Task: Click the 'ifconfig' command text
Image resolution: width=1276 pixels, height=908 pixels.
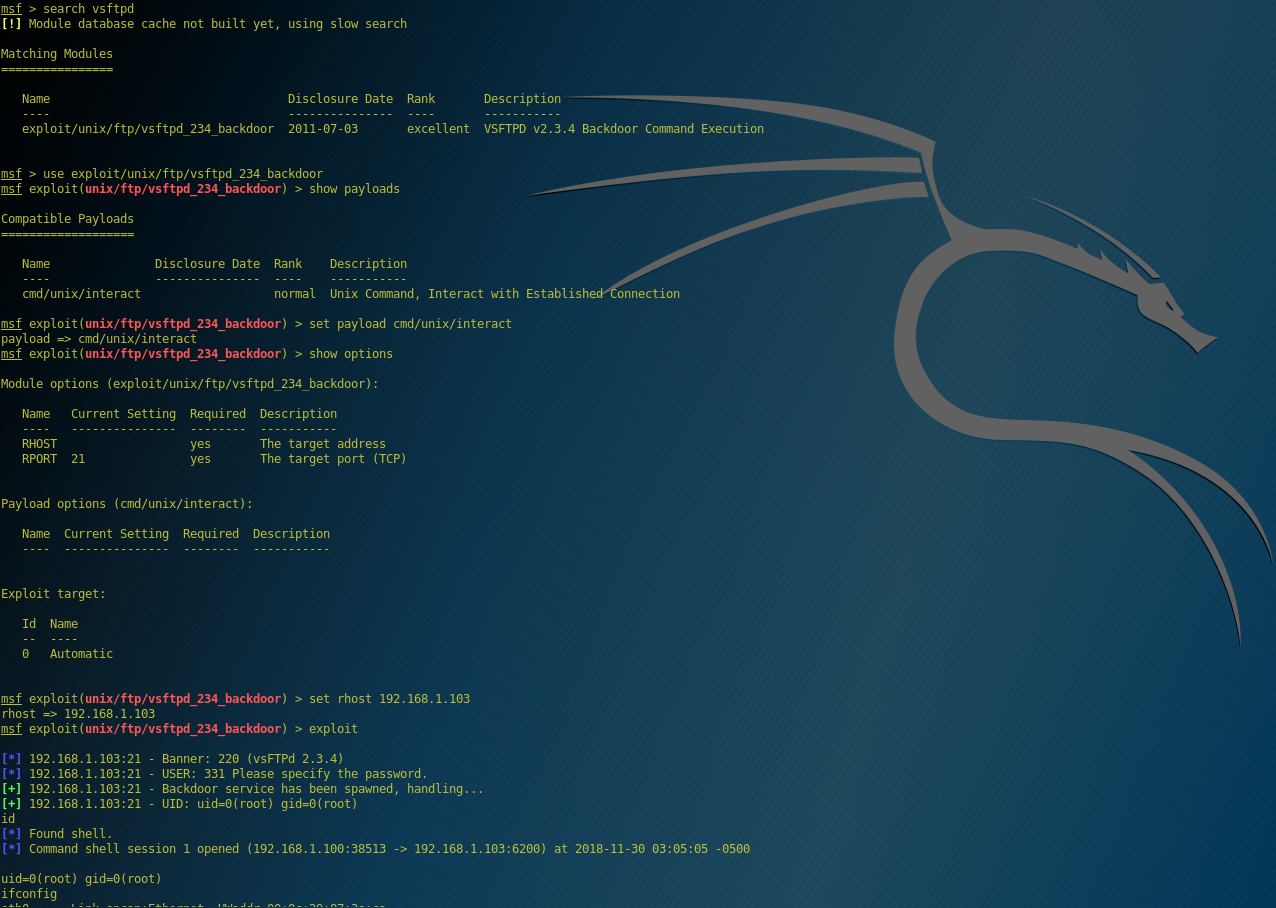Action: (x=29, y=894)
